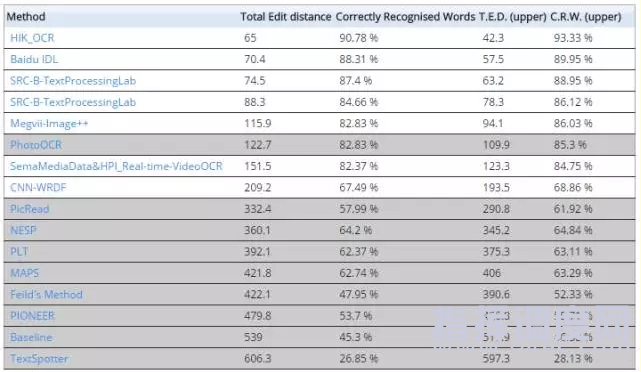
Task: Open the Megvii-Image++ method link
Action: [x=49, y=123]
